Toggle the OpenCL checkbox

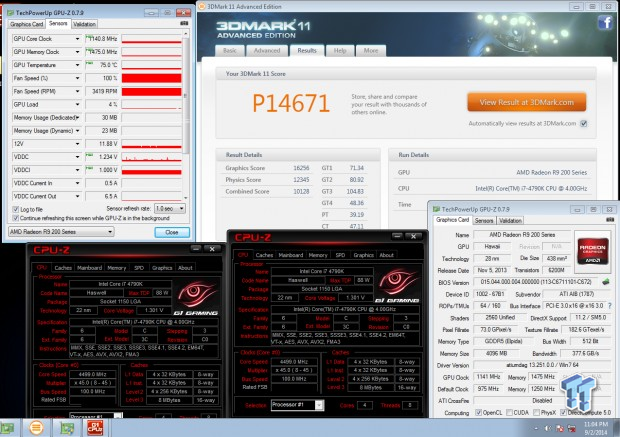(x=478, y=412)
